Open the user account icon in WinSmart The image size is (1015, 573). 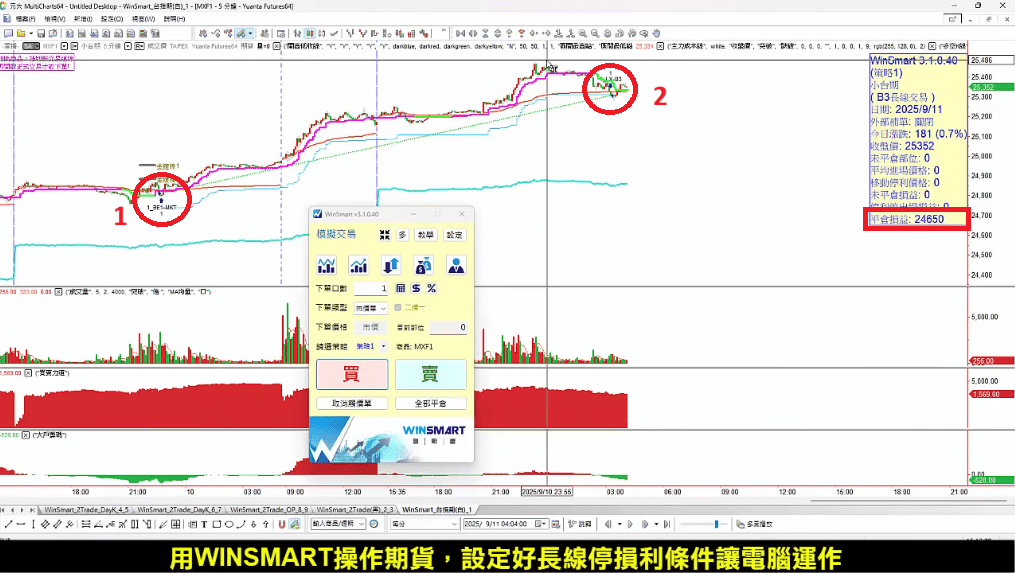pos(456,265)
